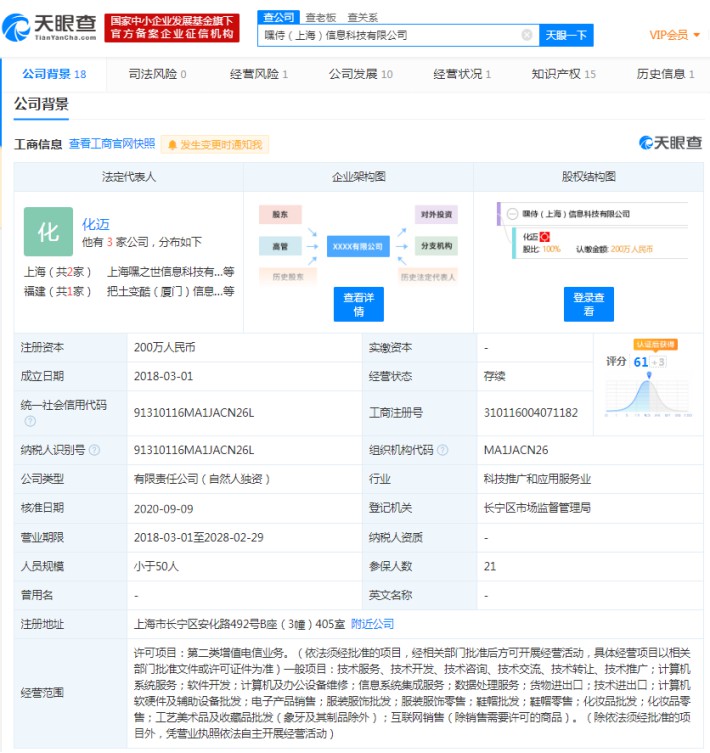Screen dimensions: 710x753
Task: Click the 国家中小企业发展基金旗下 red banner
Action: point(172,27)
